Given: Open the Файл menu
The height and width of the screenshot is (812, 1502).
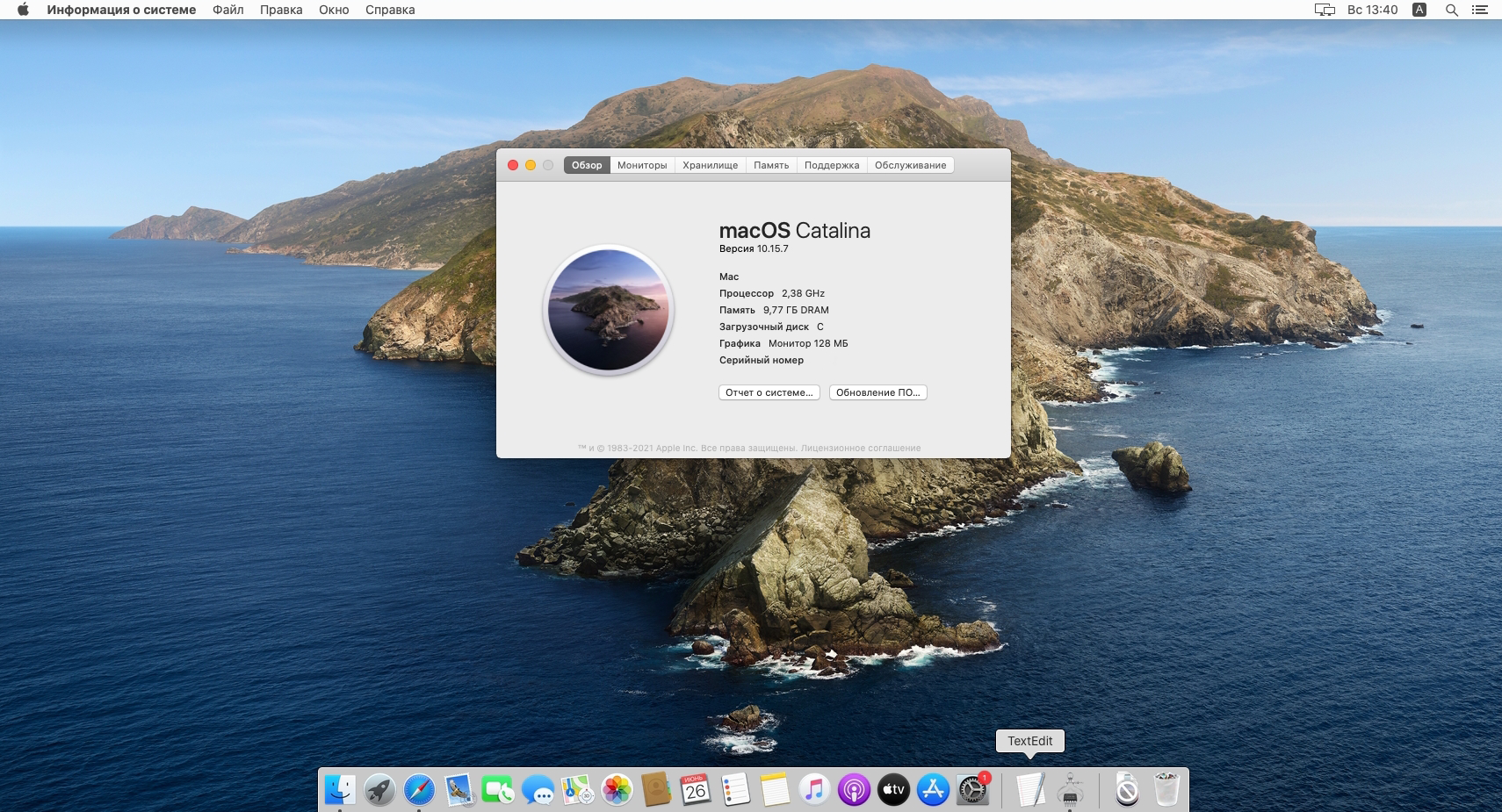Looking at the screenshot, I should (x=227, y=10).
